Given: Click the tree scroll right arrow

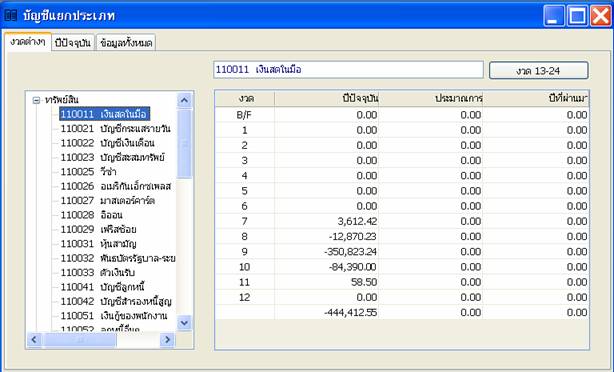Looking at the screenshot, I should point(168,340).
